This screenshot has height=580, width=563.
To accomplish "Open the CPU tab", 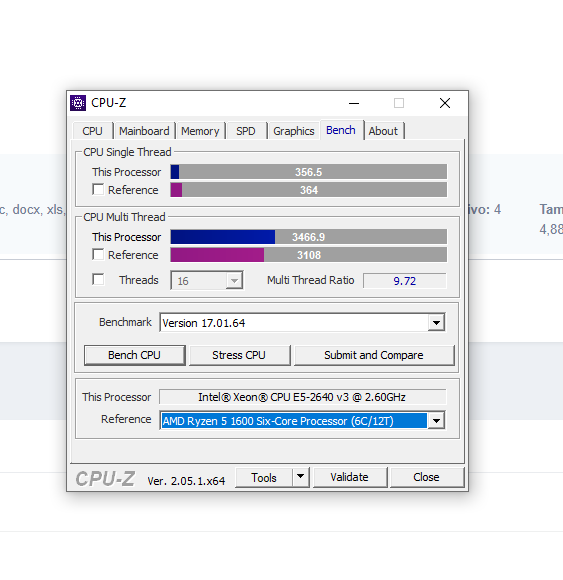I will pos(92,131).
